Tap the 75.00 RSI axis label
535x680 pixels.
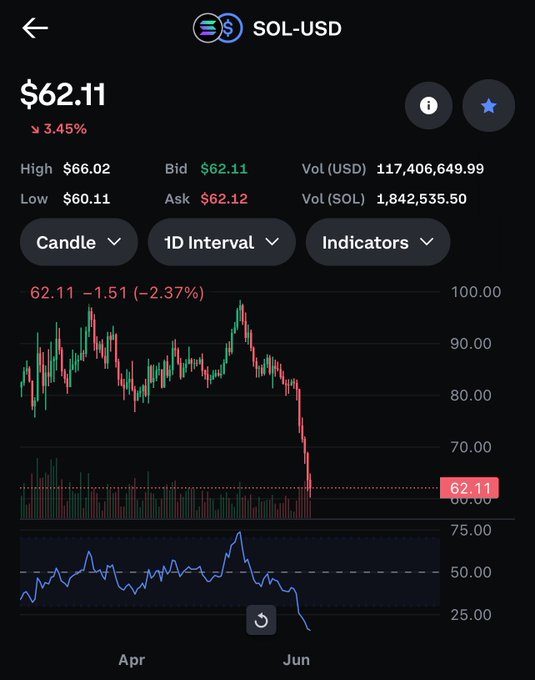coord(471,530)
